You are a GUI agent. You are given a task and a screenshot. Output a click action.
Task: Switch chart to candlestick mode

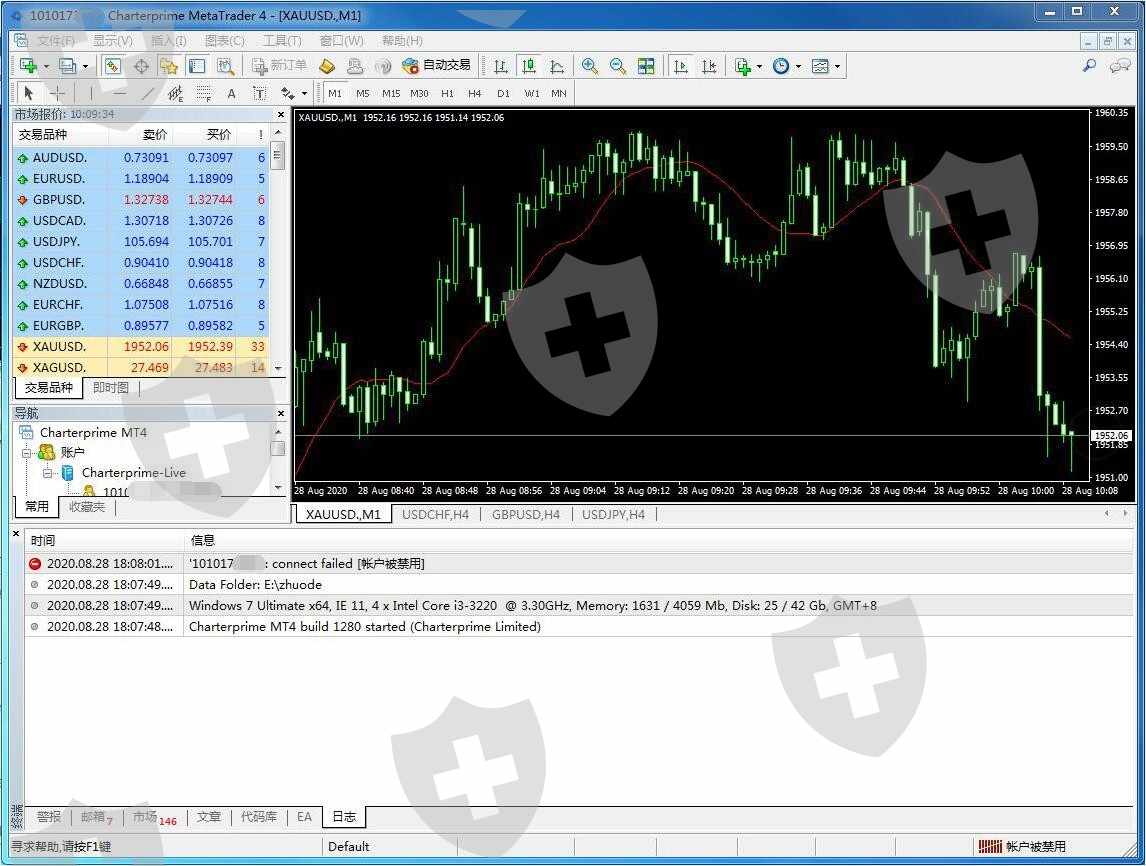(x=528, y=66)
